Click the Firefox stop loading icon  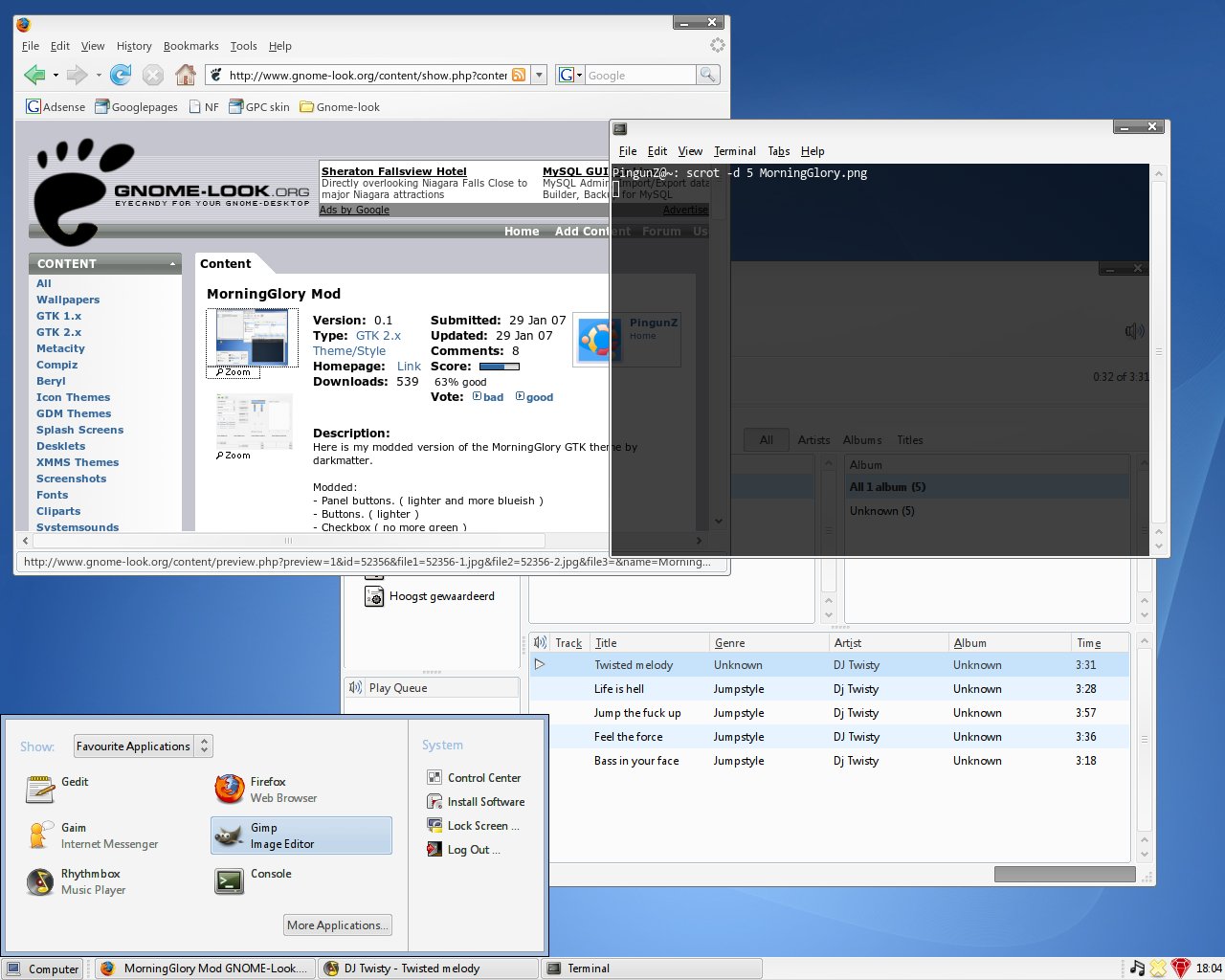153,75
